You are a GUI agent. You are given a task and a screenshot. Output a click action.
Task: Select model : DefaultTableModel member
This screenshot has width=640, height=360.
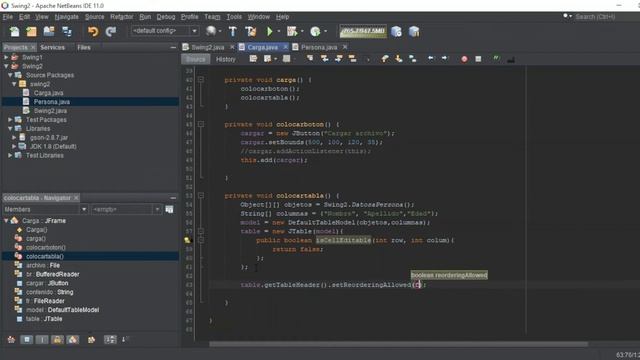(x=62, y=310)
